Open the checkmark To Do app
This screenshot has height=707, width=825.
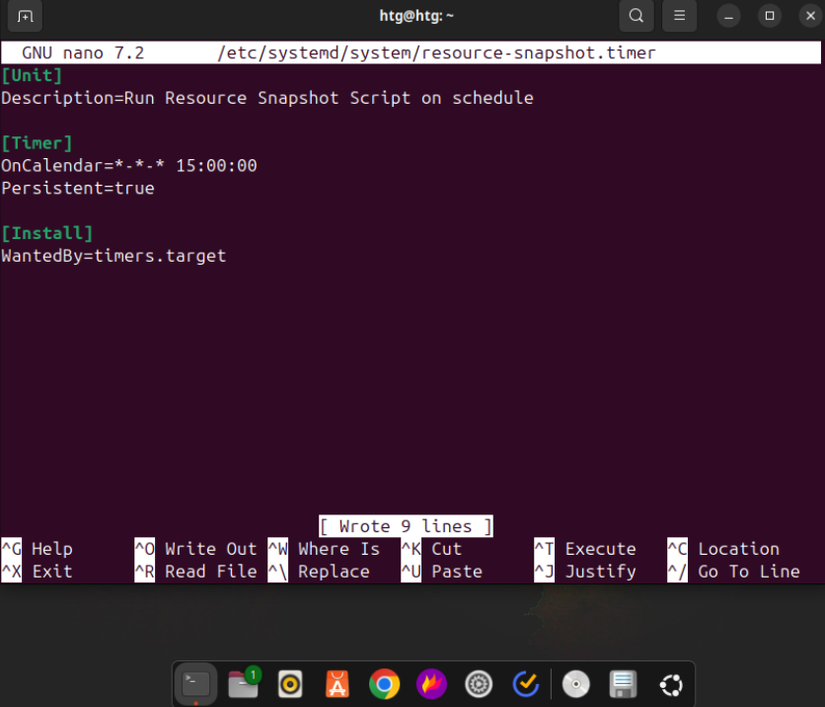click(525, 684)
